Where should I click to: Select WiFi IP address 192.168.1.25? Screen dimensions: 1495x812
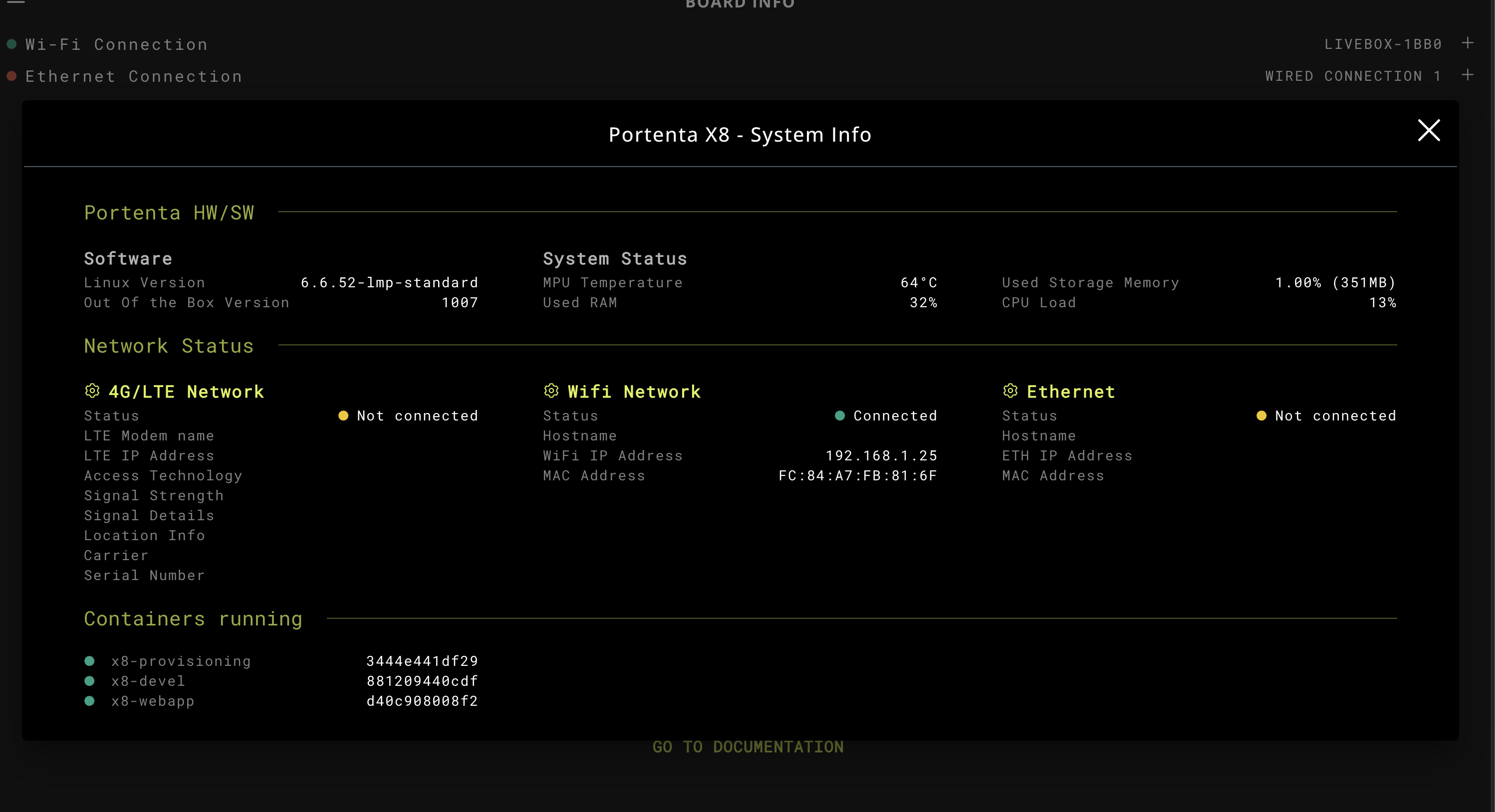tap(881, 456)
